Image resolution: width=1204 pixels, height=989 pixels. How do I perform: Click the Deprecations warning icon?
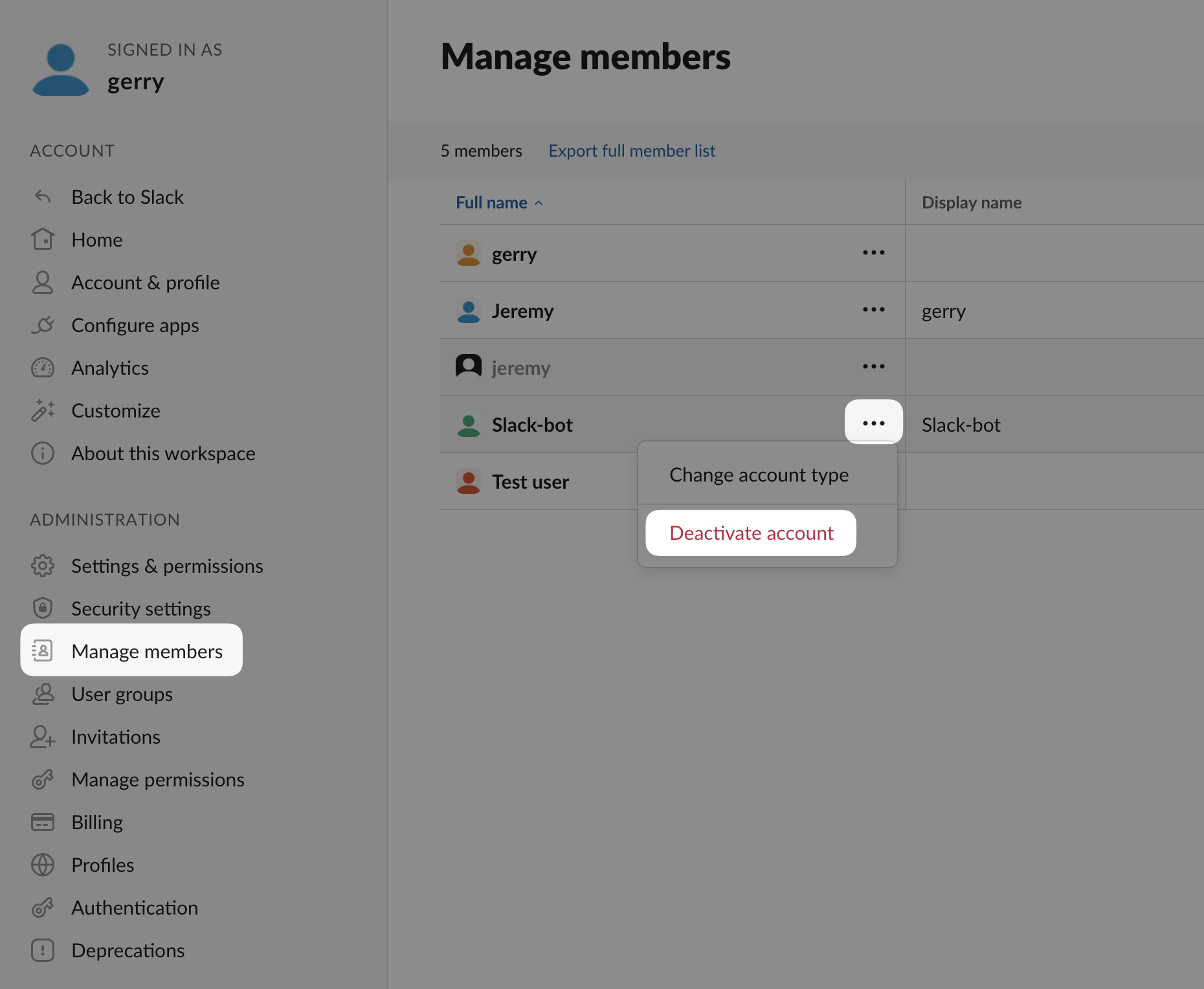coord(43,950)
